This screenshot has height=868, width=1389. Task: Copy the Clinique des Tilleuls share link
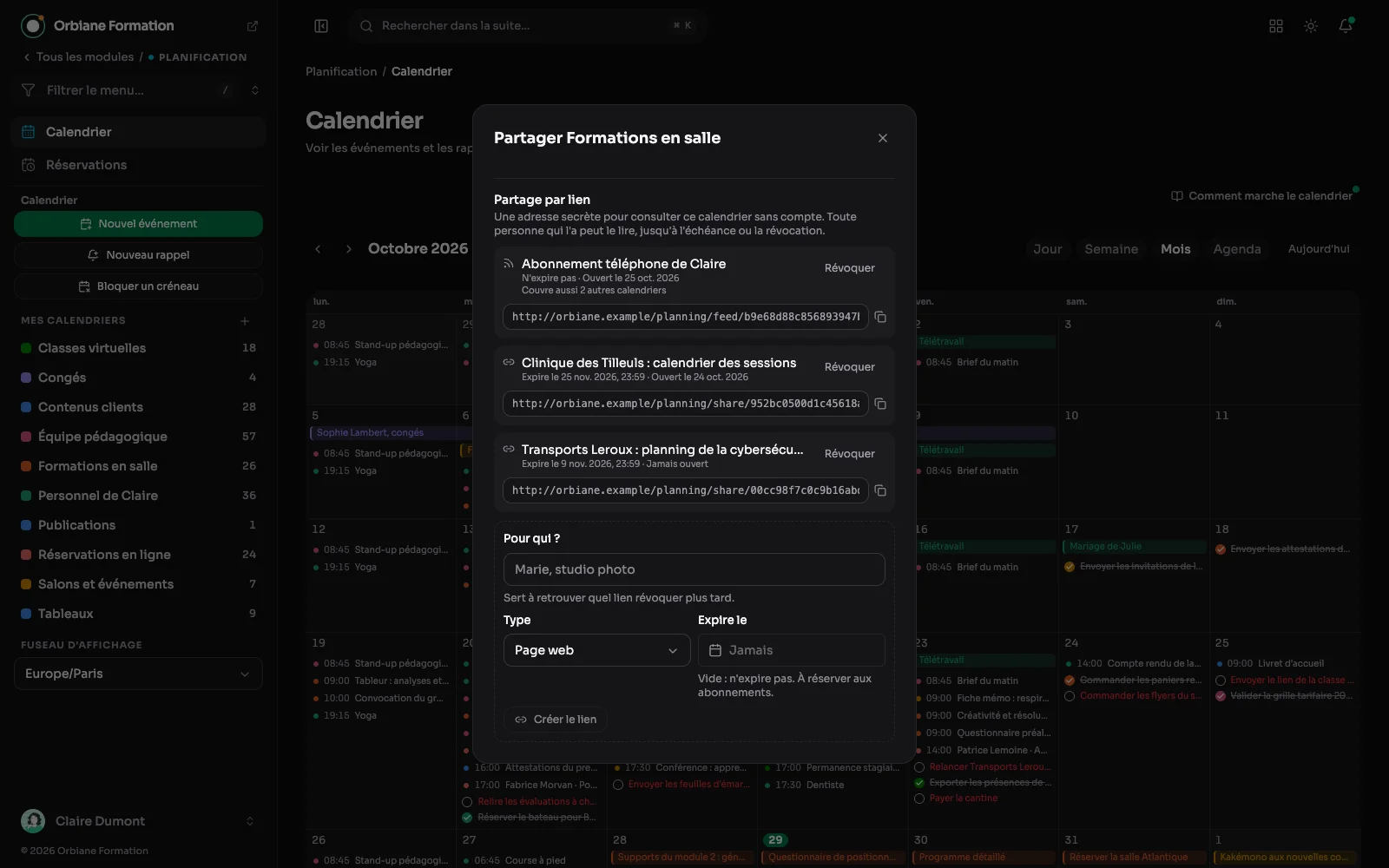(880, 404)
